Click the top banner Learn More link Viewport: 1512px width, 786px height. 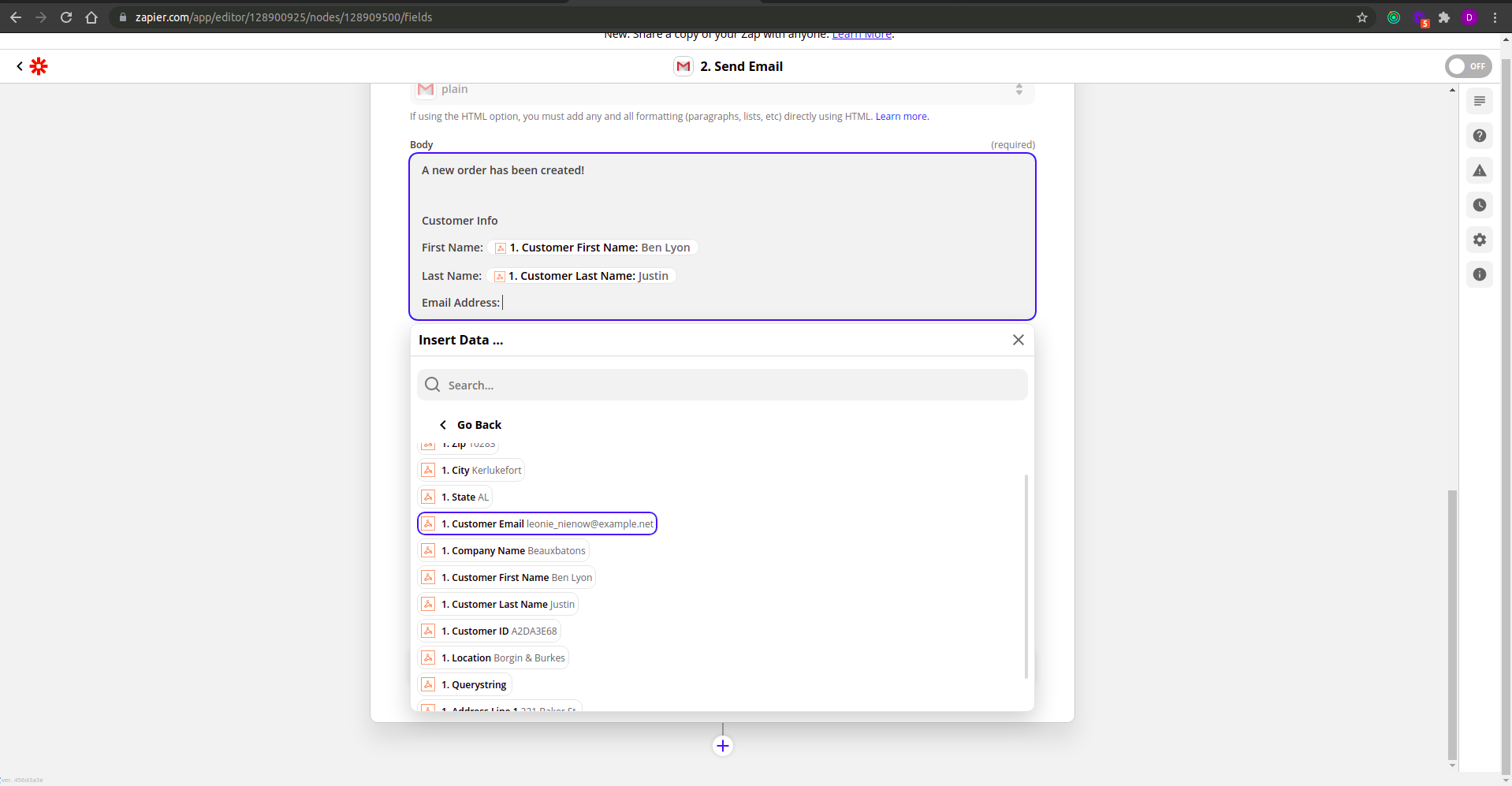click(862, 35)
